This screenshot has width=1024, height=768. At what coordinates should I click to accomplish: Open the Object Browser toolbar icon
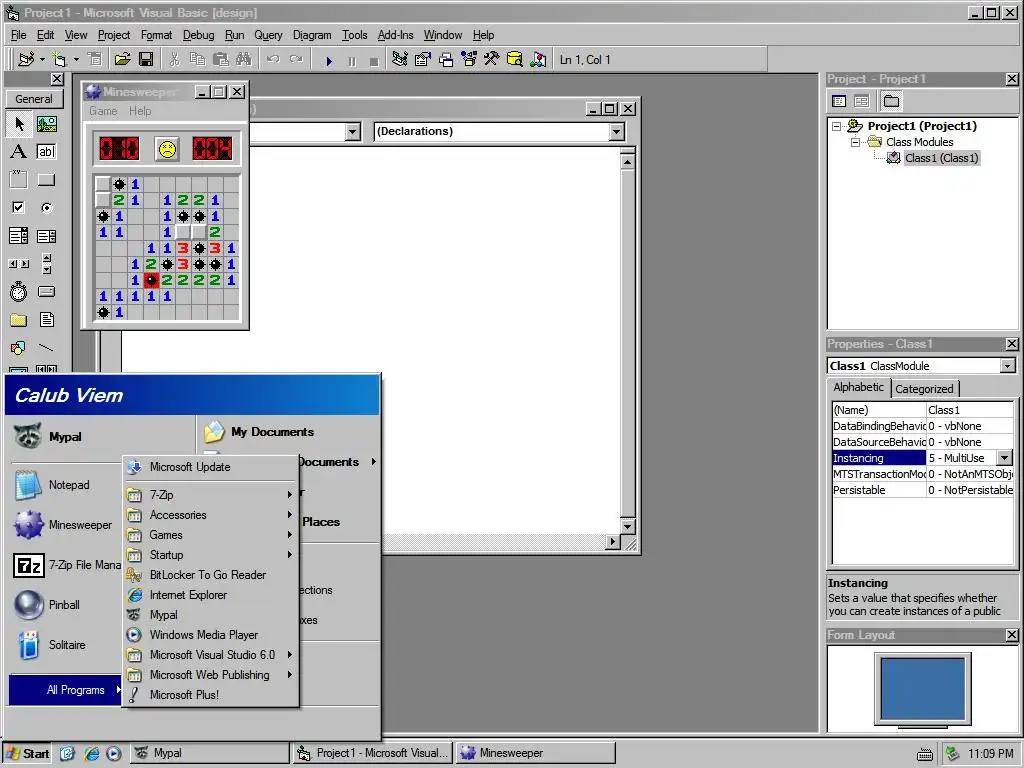469,60
